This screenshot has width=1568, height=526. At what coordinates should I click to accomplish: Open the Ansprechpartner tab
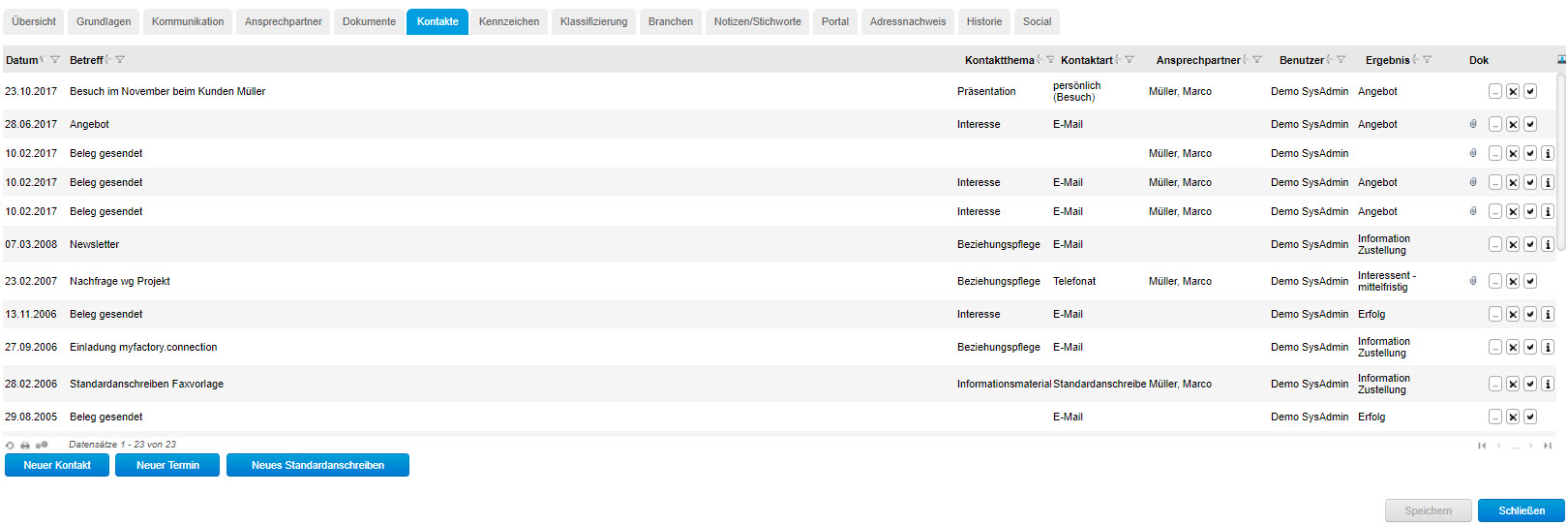[284, 21]
